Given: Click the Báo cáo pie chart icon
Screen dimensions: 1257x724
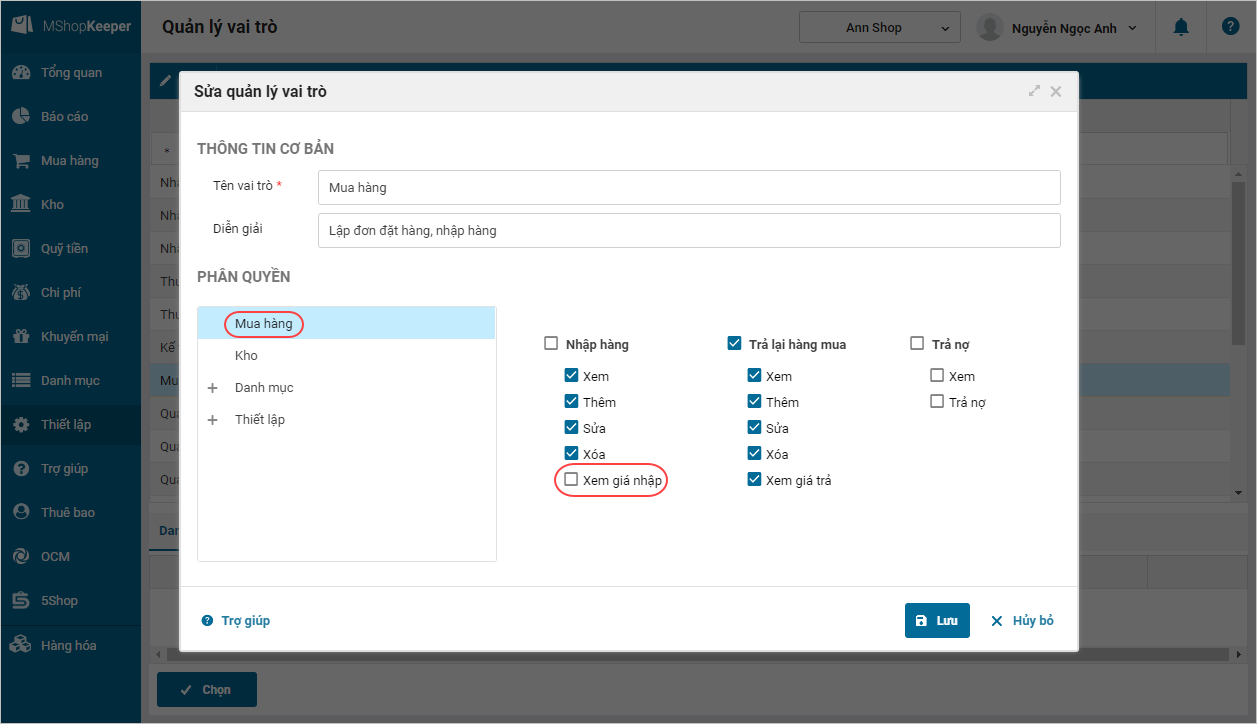Looking at the screenshot, I should tap(20, 117).
